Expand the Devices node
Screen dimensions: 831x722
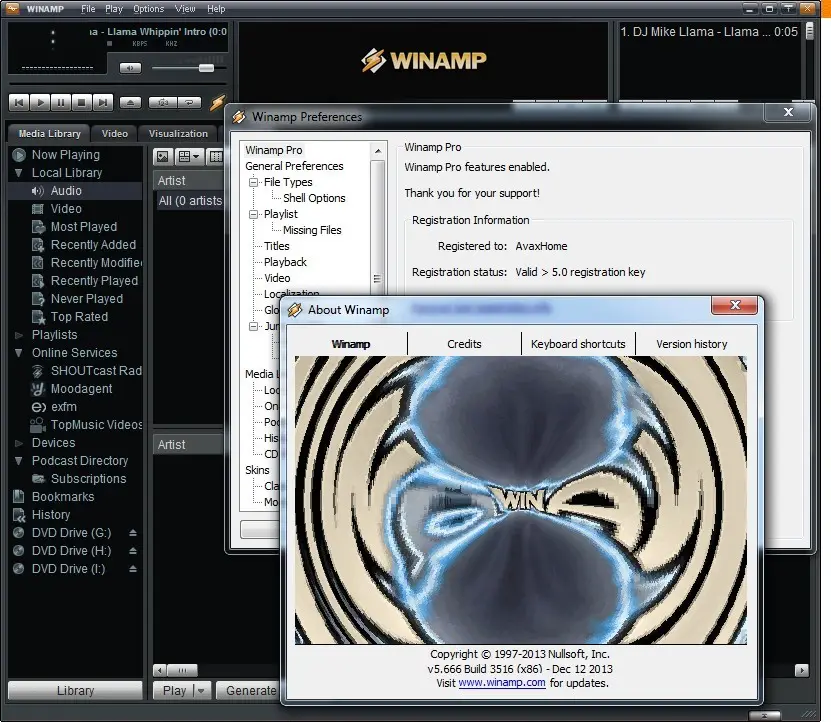pos(19,443)
